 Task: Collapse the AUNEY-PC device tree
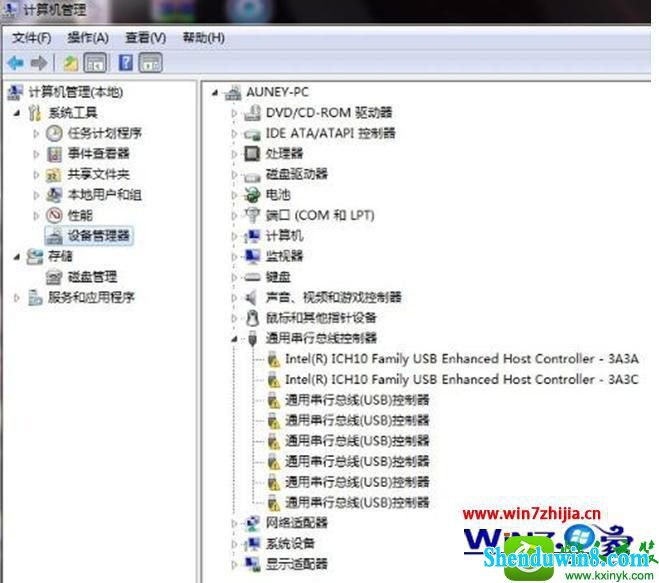(x=215, y=92)
